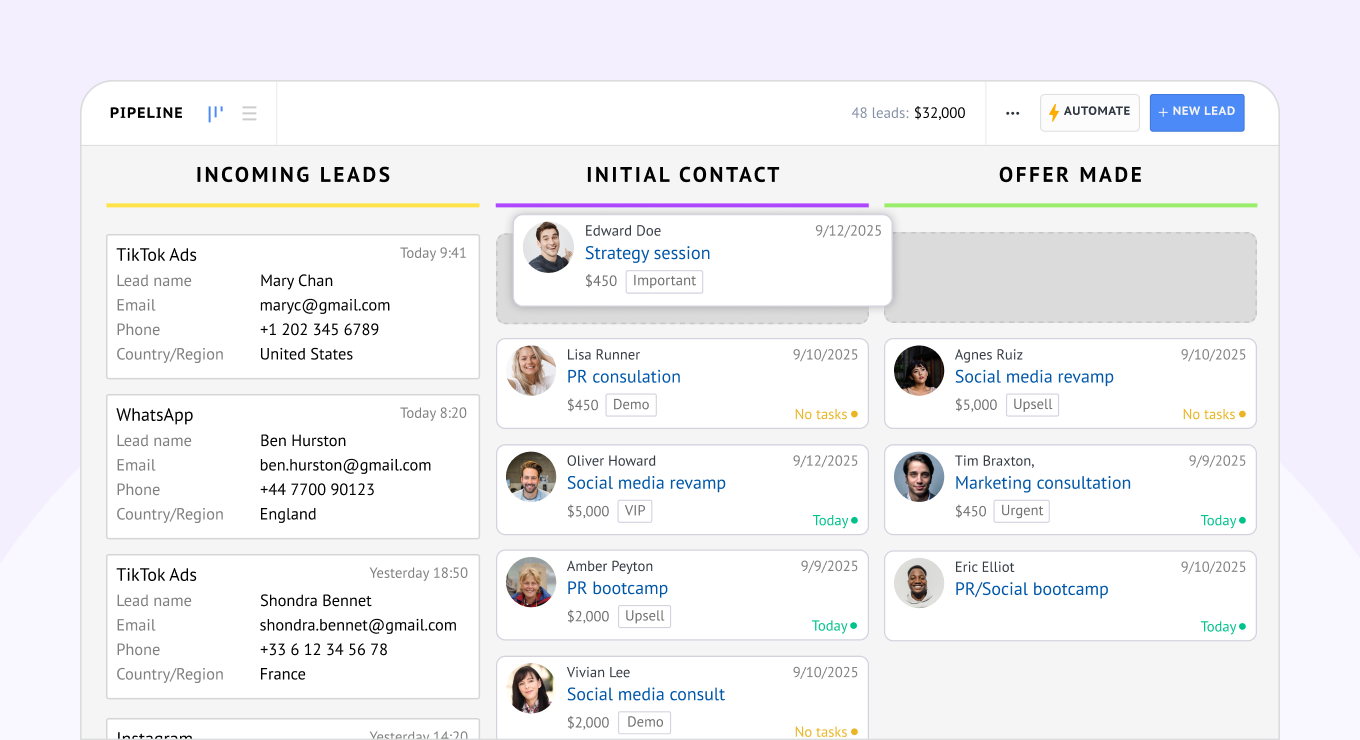Click Lisa Runner's avatar photo
The image size is (1360, 740).
point(531,371)
